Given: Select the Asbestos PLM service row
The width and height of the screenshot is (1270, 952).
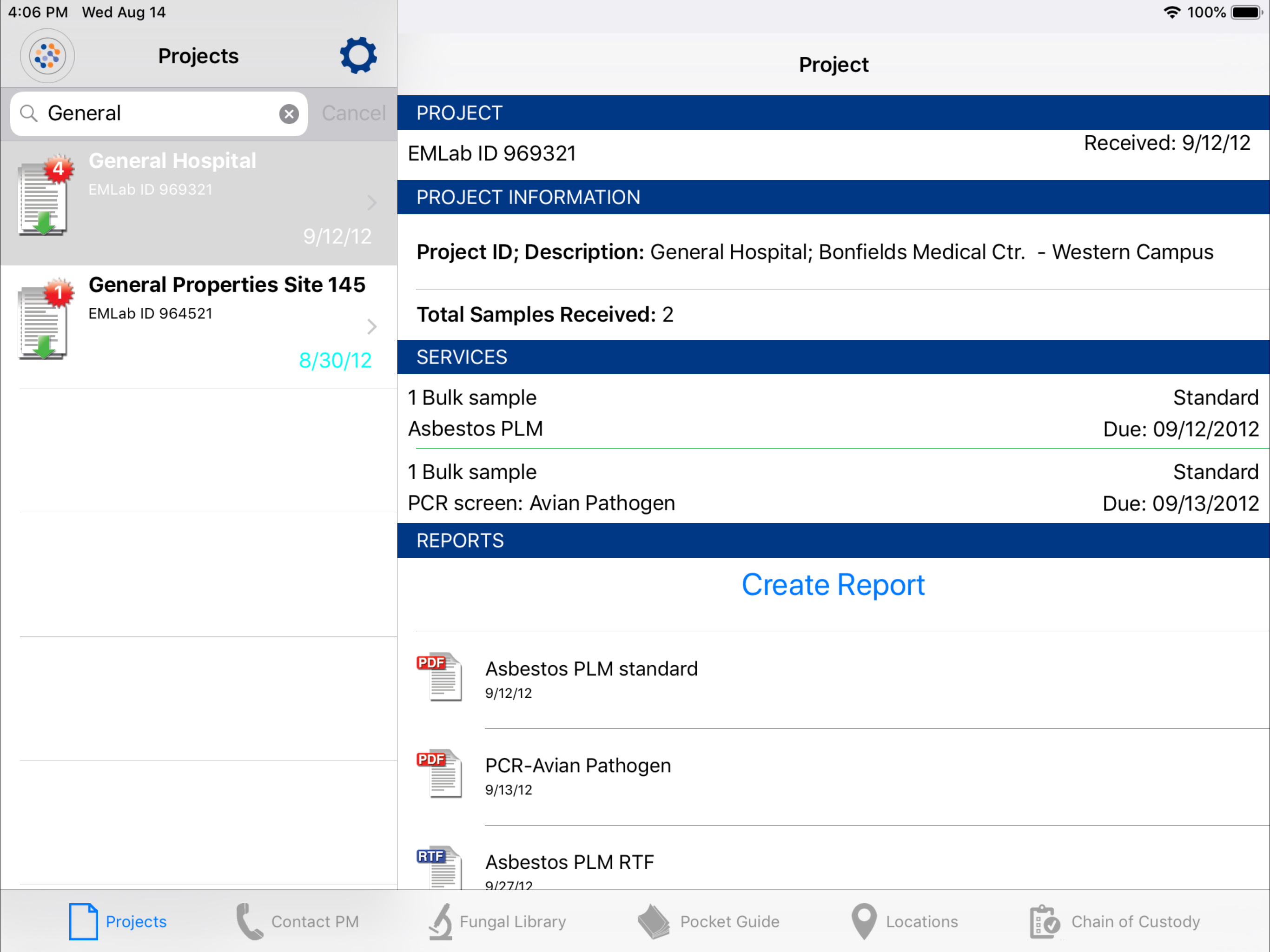Looking at the screenshot, I should point(833,412).
